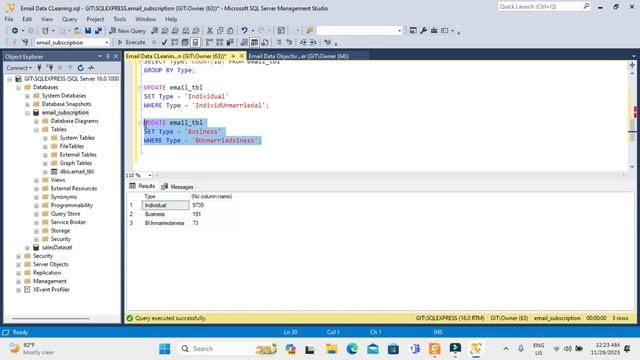Open Microsoft Edge from the taskbar
The width and height of the screenshot is (640, 360).
point(352,349)
